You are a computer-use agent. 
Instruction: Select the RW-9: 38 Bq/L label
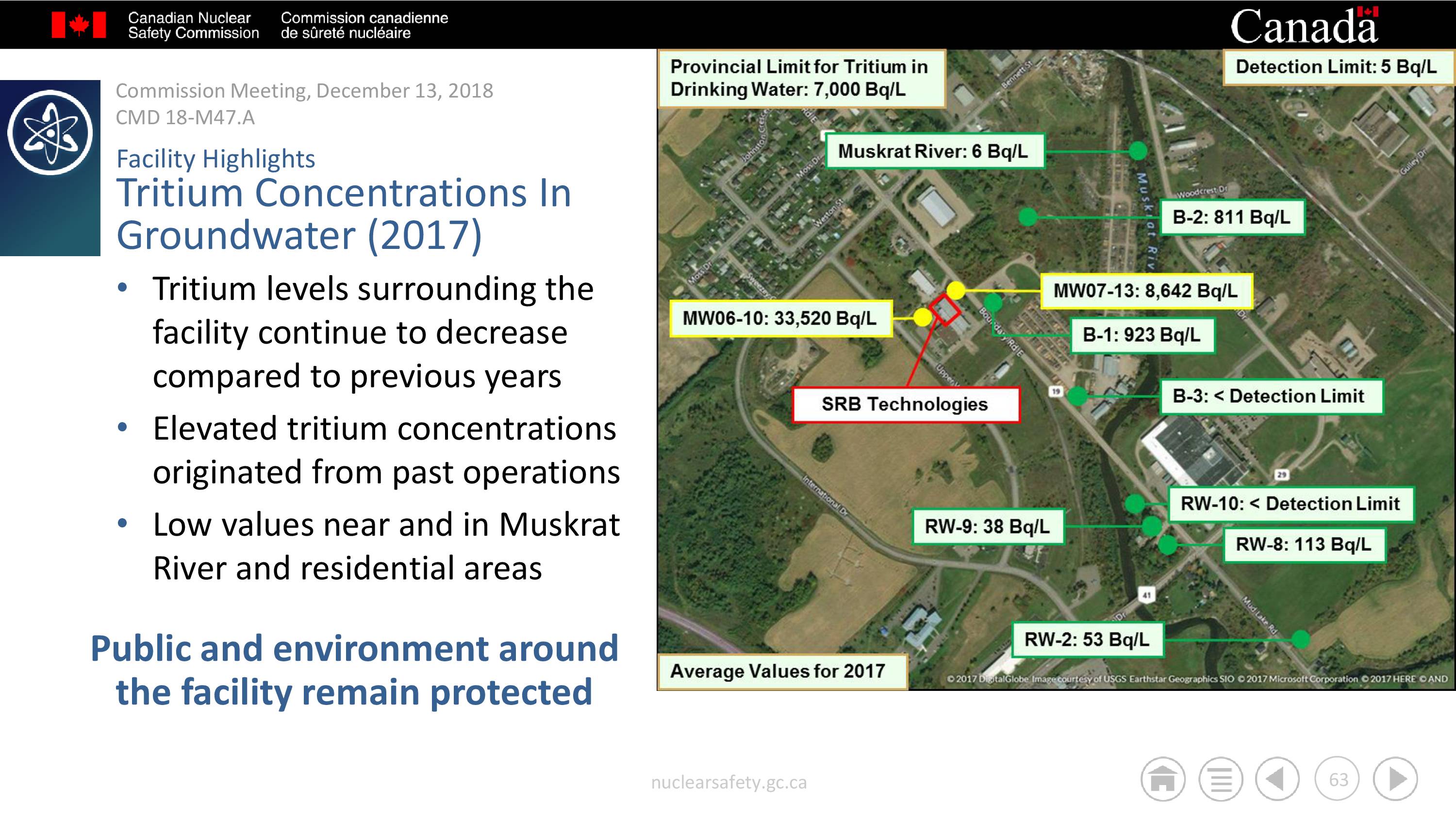tap(988, 527)
